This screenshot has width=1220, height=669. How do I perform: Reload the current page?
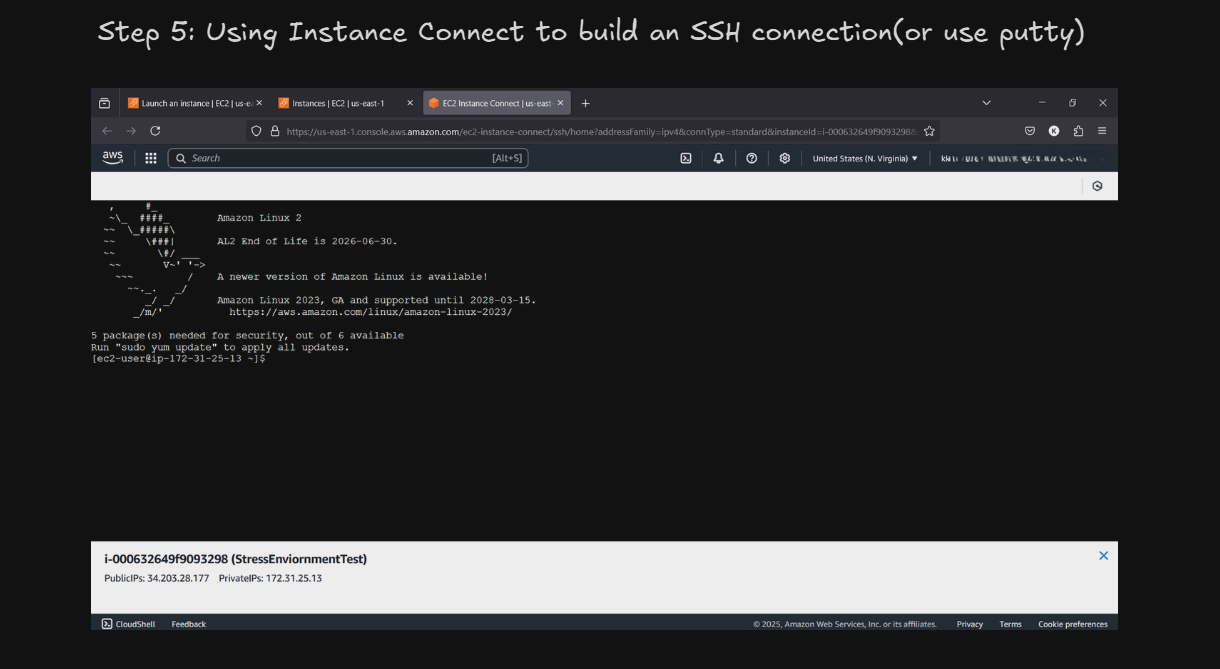coord(155,131)
